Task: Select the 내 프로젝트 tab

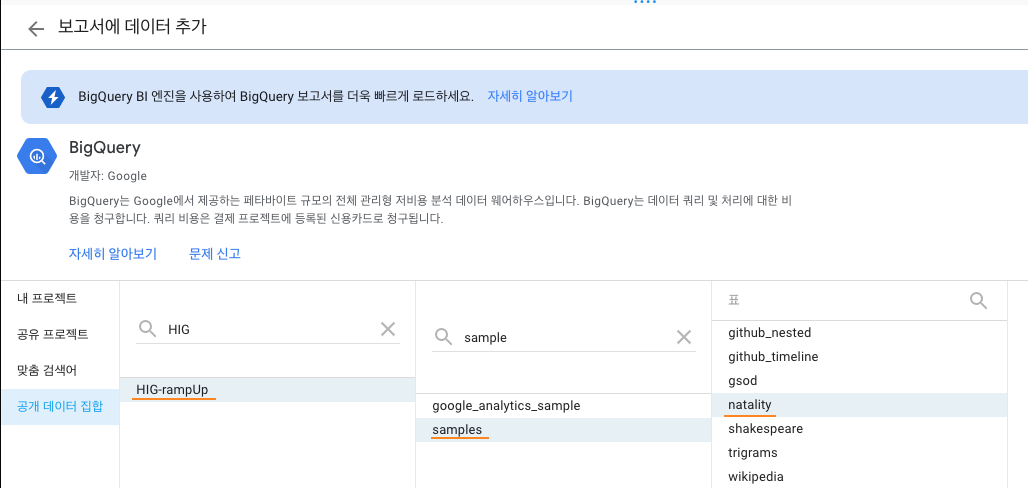Action: click(x=60, y=298)
